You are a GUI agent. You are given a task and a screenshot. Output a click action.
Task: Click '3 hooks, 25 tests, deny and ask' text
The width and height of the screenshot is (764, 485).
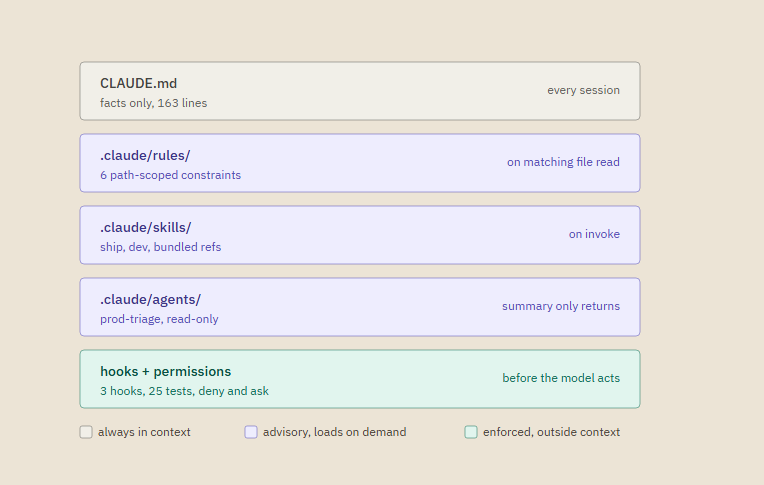click(x=184, y=391)
